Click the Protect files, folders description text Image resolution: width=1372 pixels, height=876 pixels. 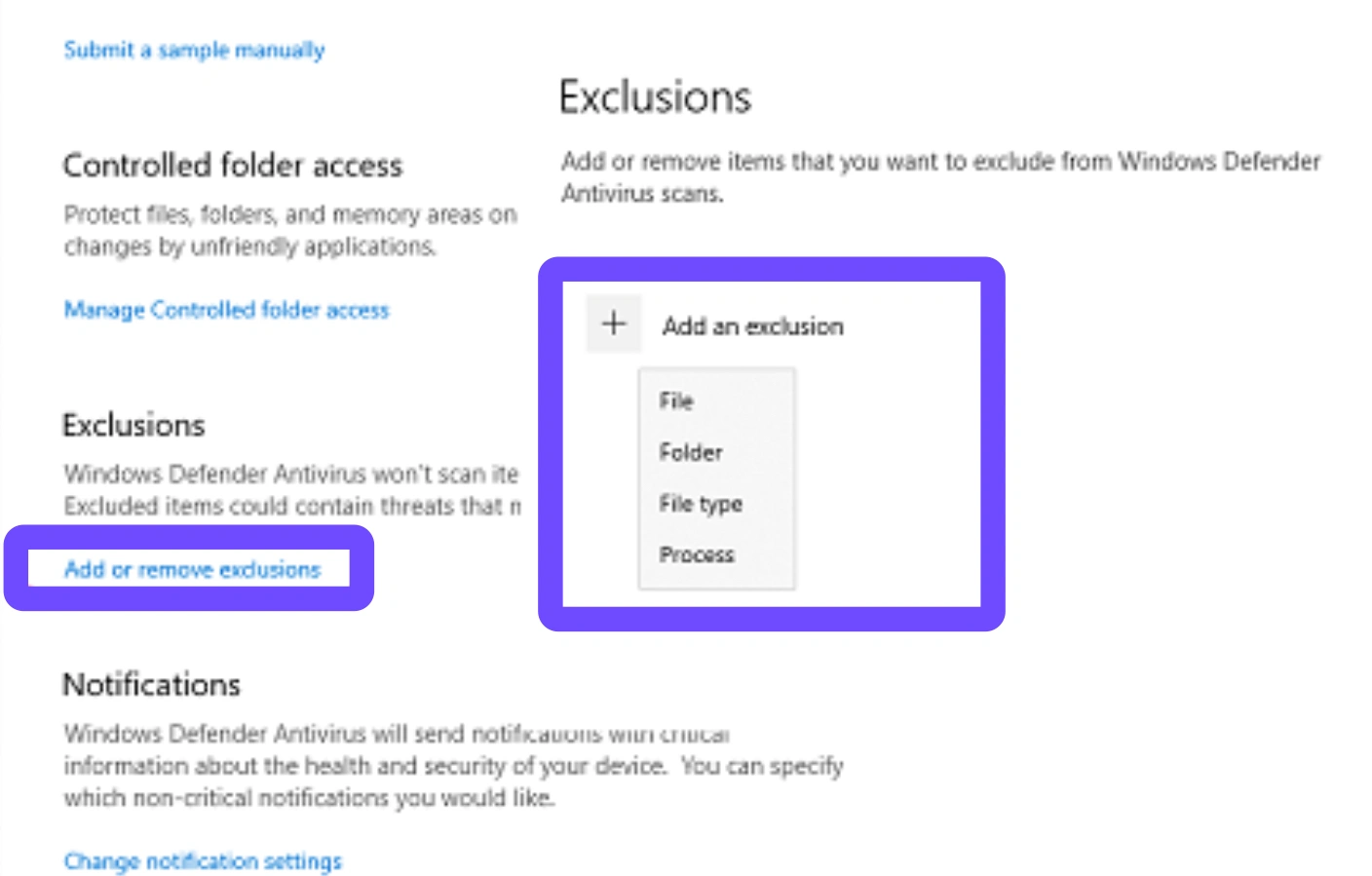[290, 230]
